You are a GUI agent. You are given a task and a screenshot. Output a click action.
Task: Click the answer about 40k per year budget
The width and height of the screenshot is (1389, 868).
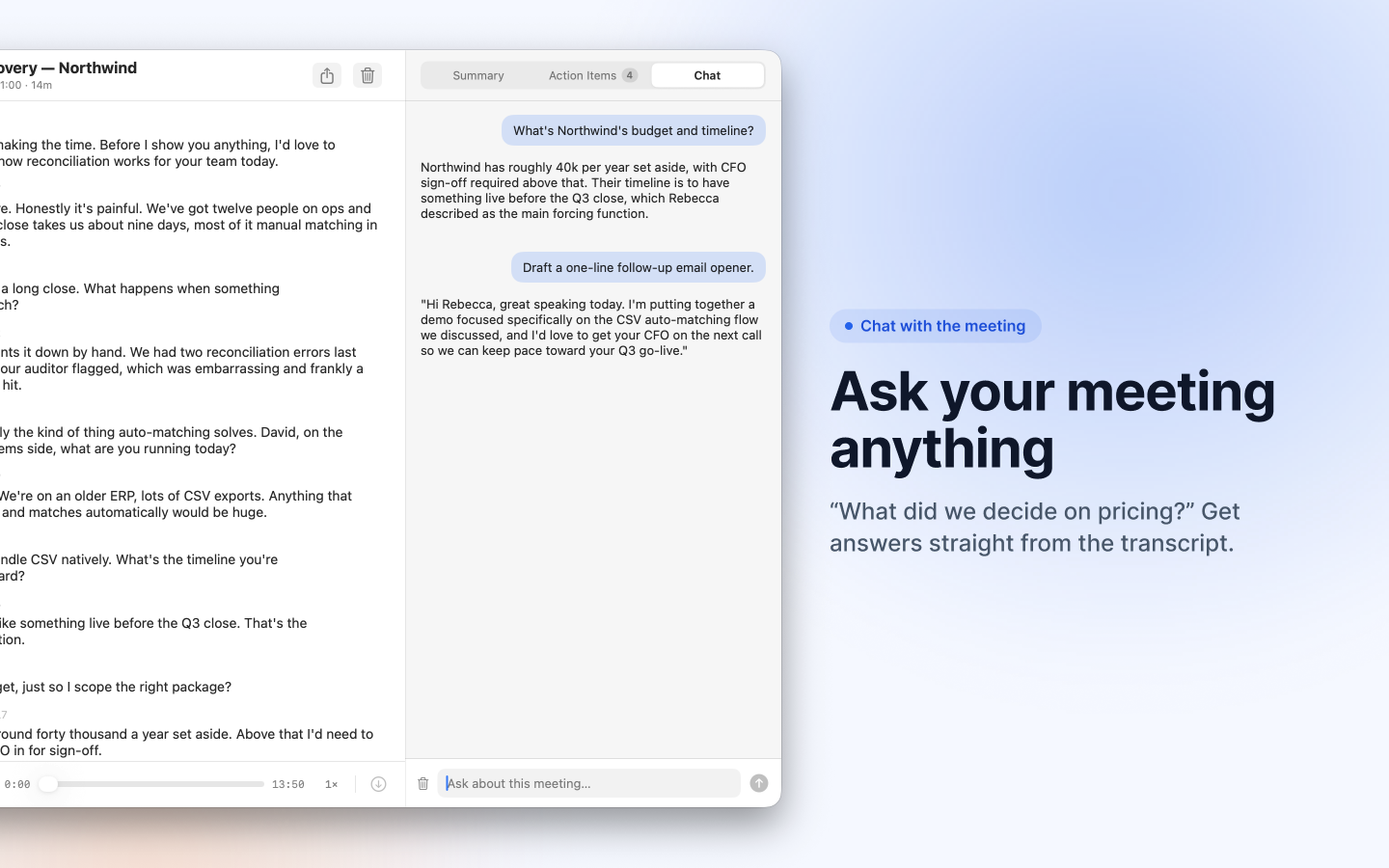[584, 190]
